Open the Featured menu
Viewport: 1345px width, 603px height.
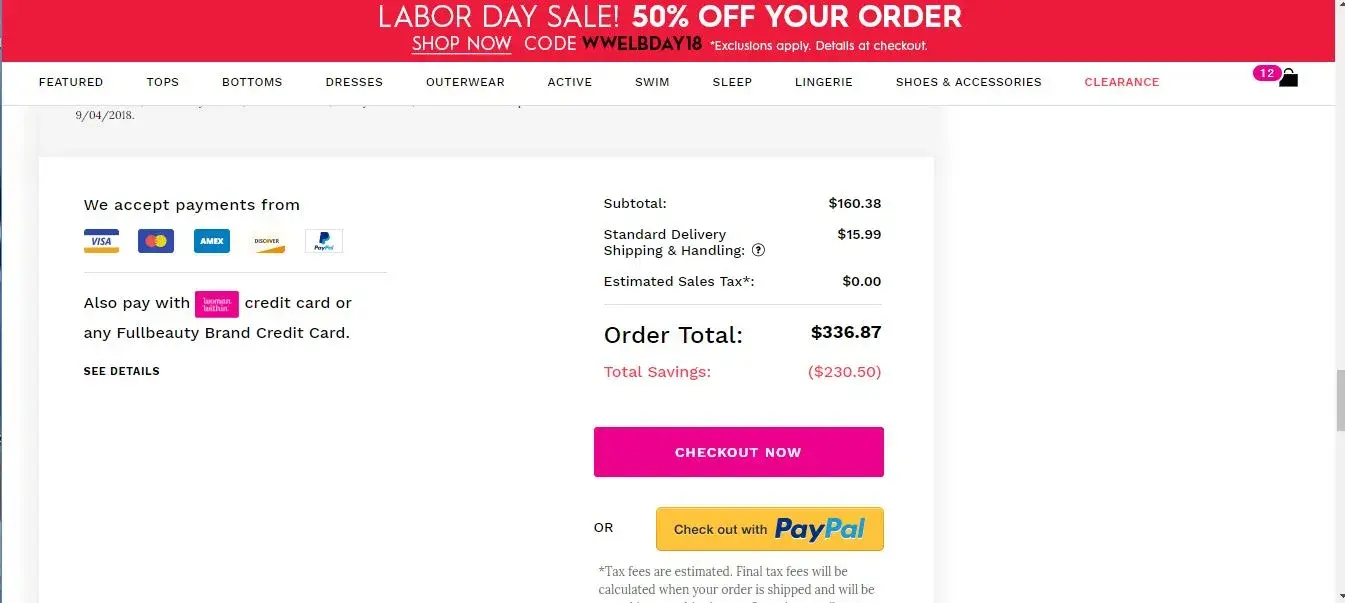71,82
